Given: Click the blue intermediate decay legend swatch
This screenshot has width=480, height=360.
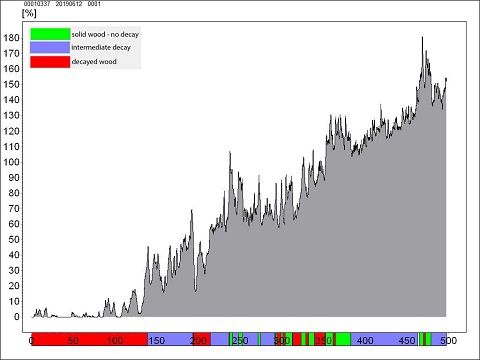Looking at the screenshot, I should coord(50,48).
